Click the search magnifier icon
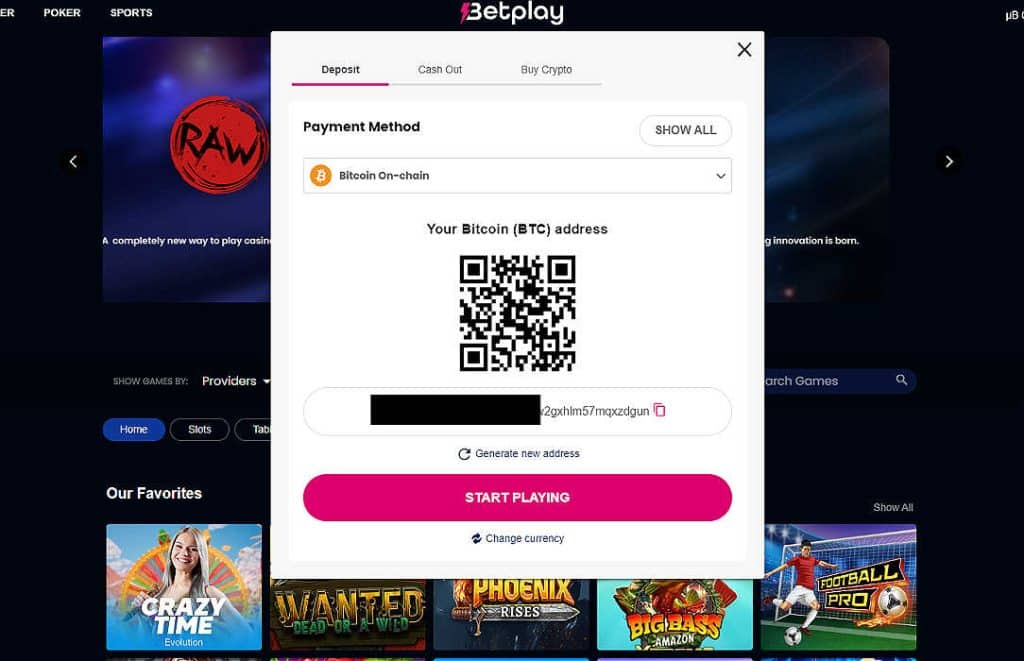This screenshot has height=661, width=1024. click(901, 380)
